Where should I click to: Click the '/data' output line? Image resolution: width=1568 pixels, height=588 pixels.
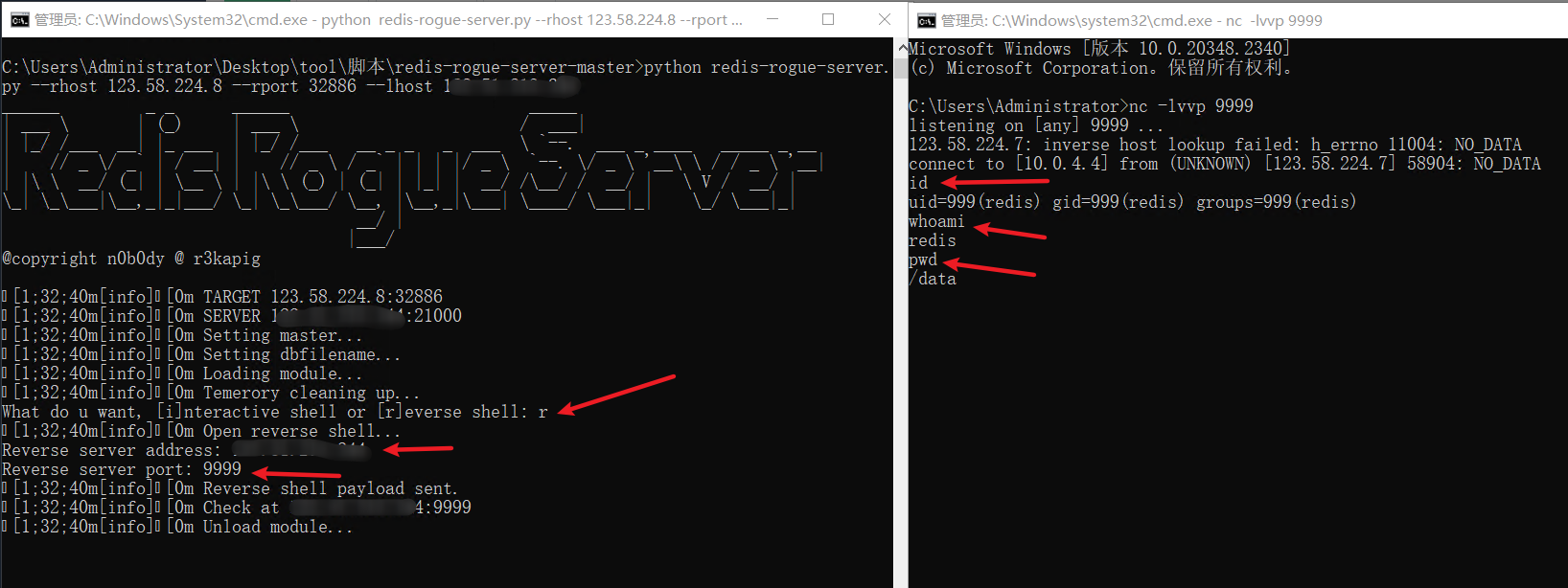tap(933, 279)
